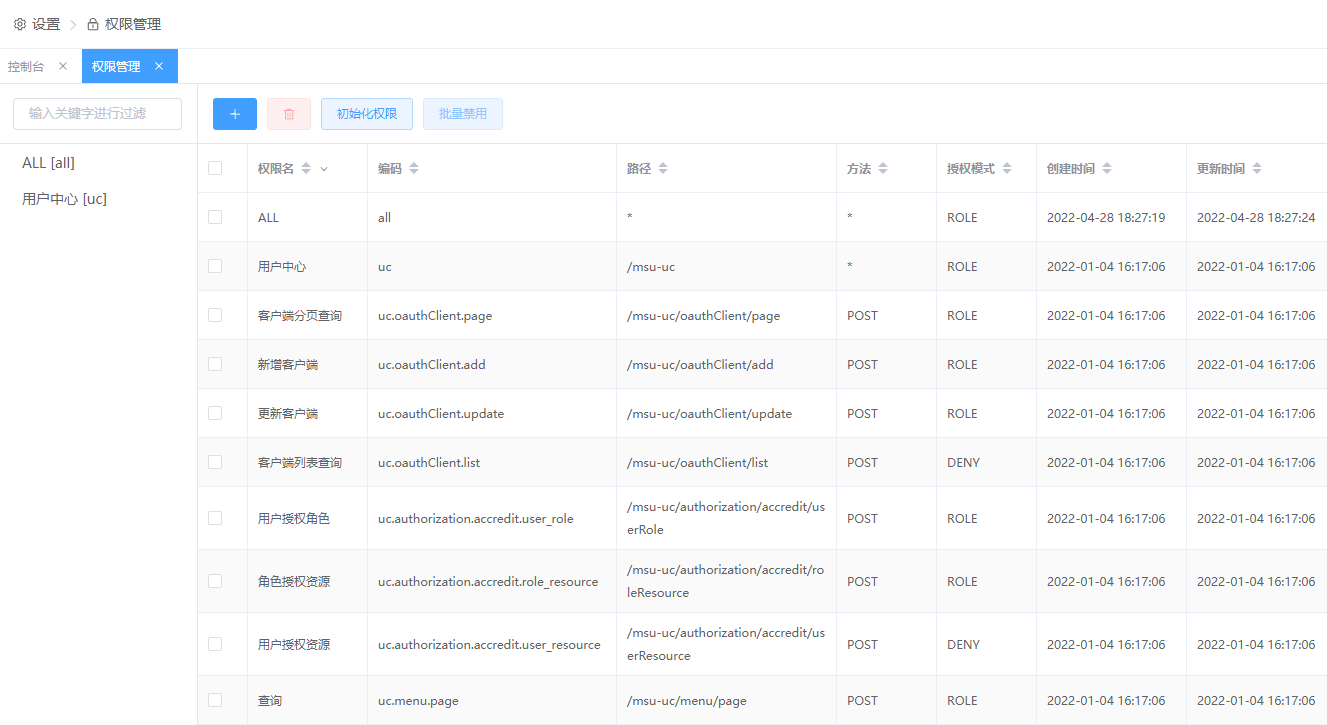Close the 控制台 tab
This screenshot has width=1327, height=725.
(x=63, y=66)
